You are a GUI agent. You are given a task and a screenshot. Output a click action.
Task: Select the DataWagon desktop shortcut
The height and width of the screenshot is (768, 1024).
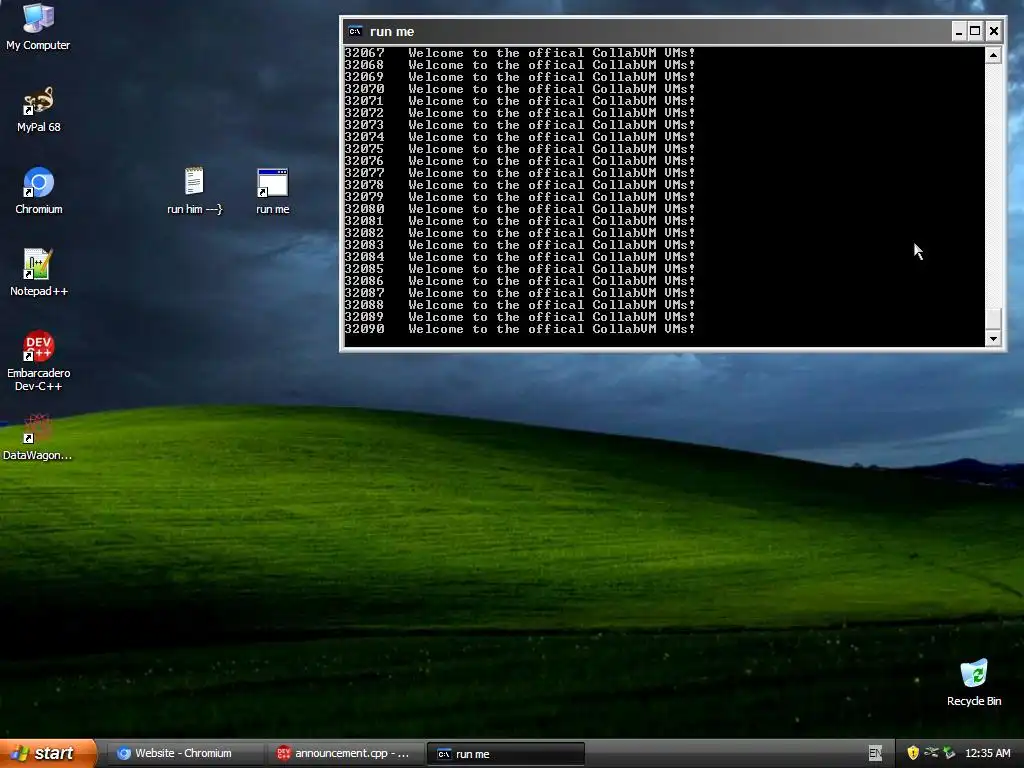[37, 438]
